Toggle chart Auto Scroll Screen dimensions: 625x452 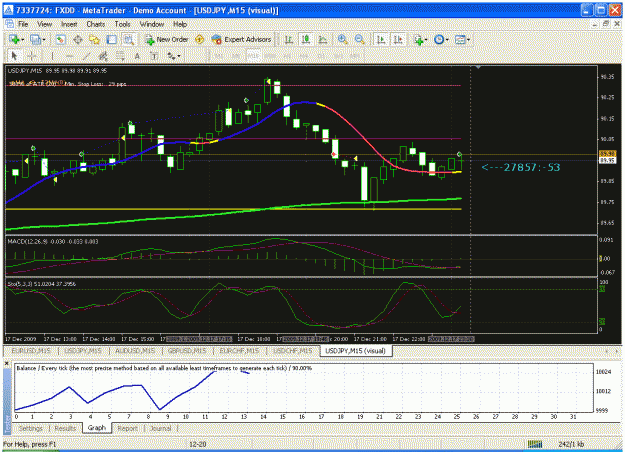(x=381, y=39)
